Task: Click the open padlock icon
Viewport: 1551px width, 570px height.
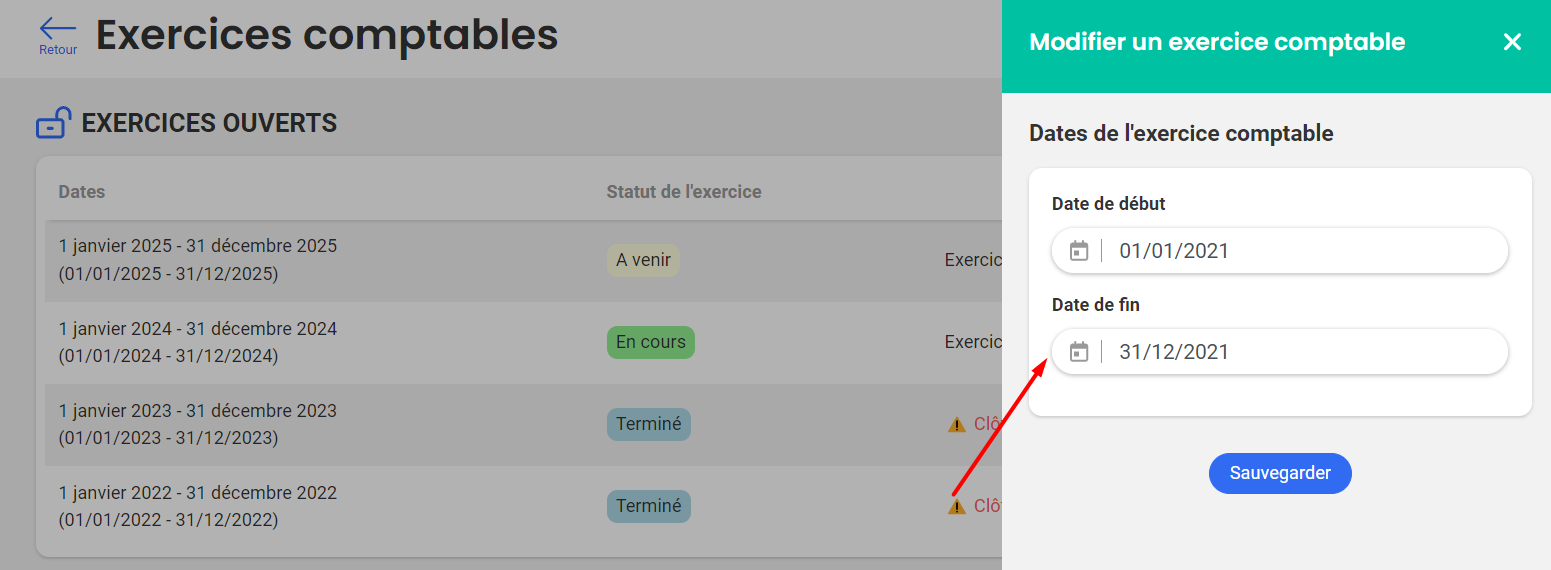Action: (53, 123)
